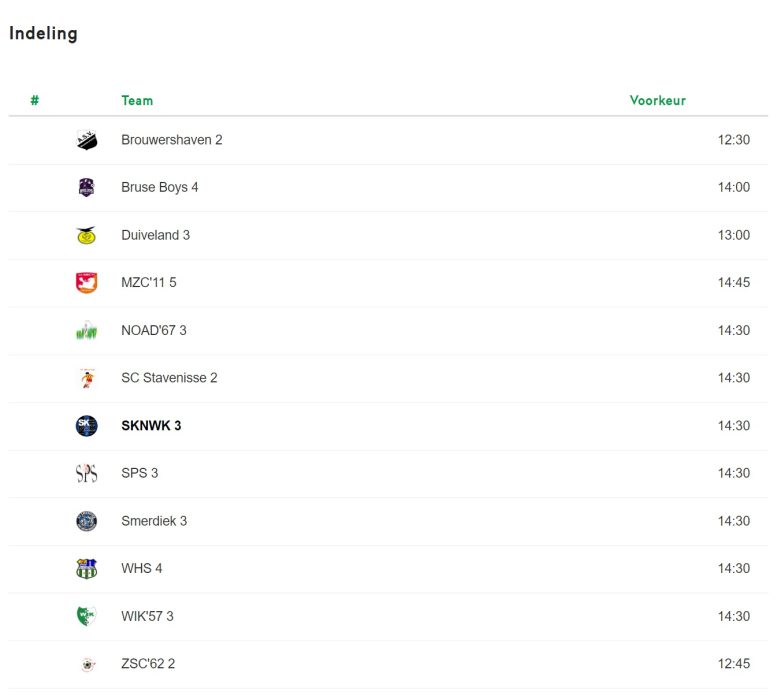Click the Brouwershaven 2 club logo
Screen dimensions: 777x696
[87, 140]
